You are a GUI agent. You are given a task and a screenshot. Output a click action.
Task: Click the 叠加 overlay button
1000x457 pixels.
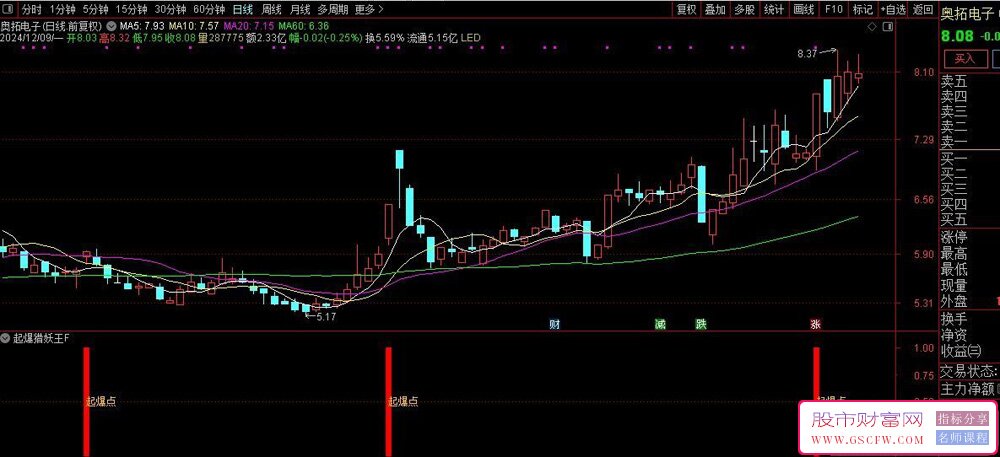715,9
